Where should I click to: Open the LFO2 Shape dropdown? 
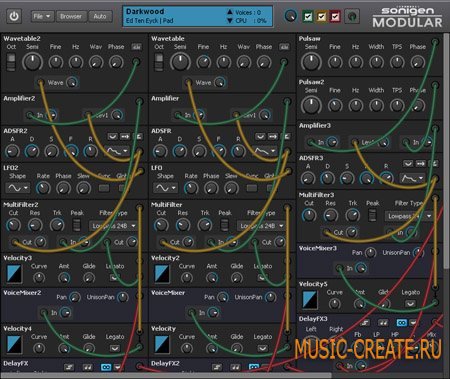click(18, 188)
